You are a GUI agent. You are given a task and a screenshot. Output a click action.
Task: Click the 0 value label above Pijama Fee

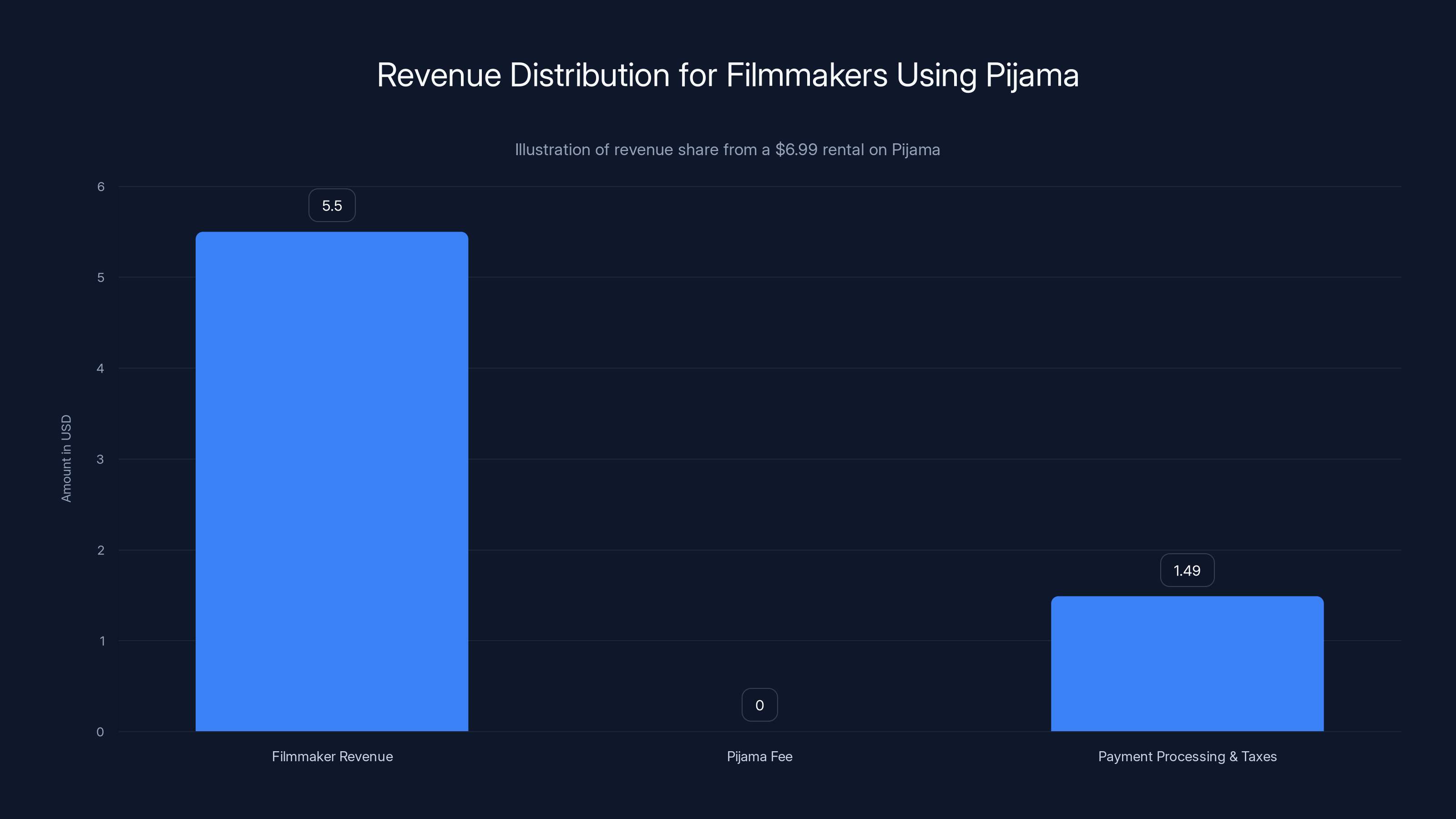(759, 704)
